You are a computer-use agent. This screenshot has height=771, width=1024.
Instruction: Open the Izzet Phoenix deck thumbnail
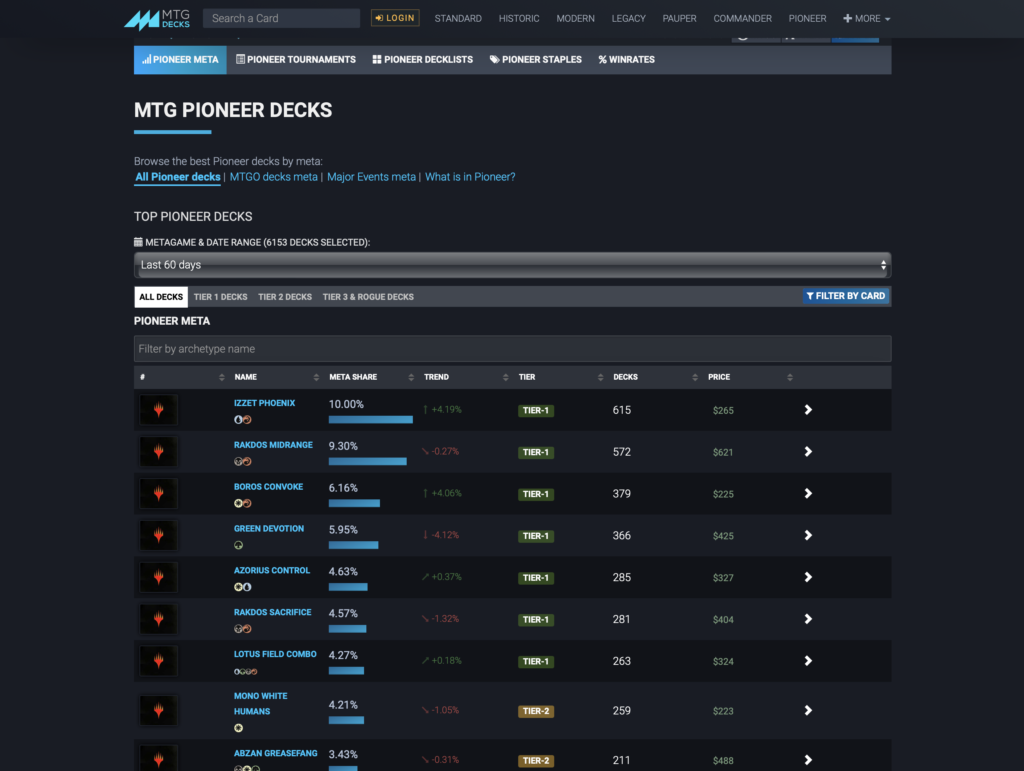click(158, 410)
